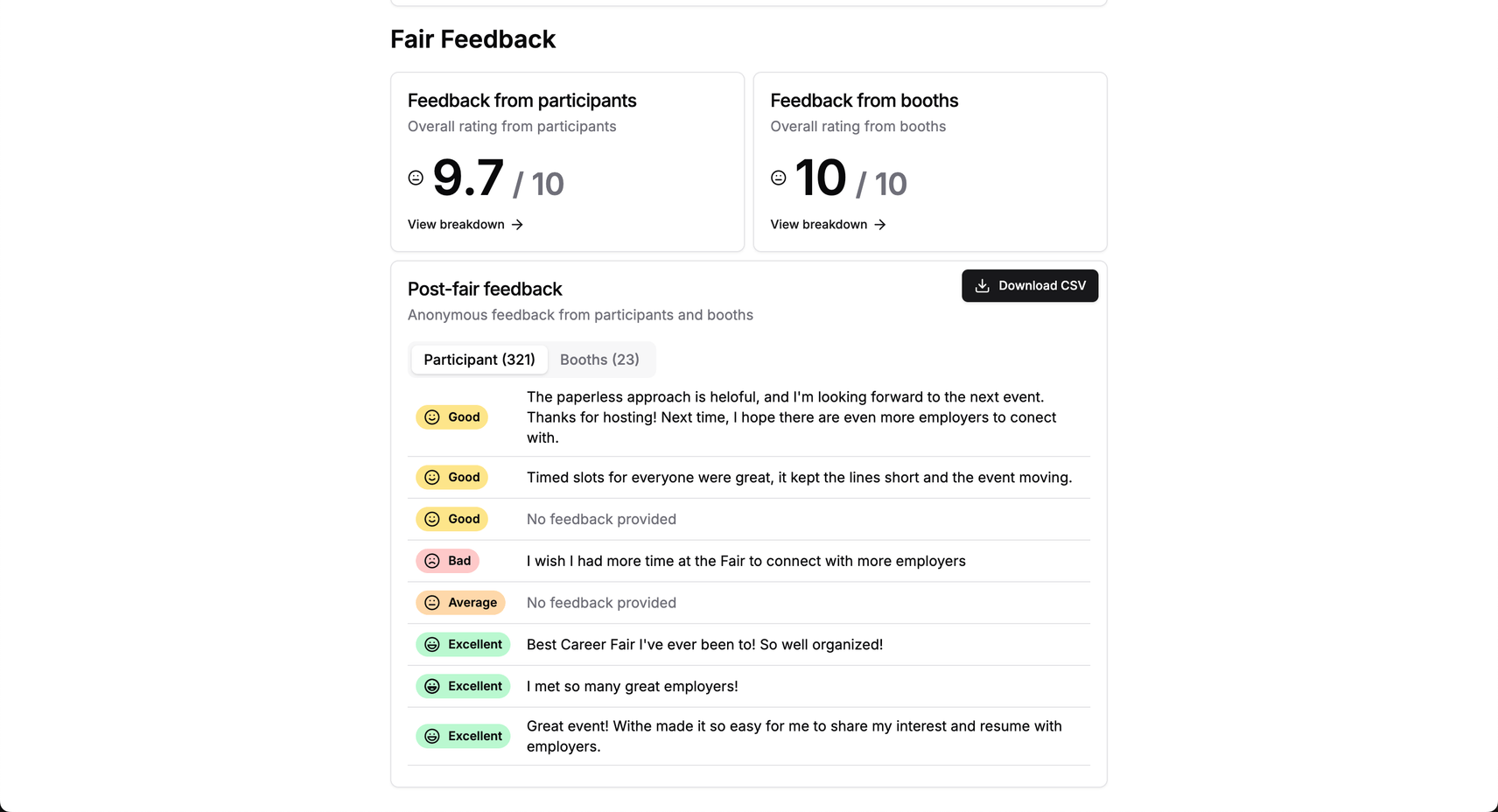Click the download icon in Download CSV
The image size is (1498, 812).
(x=982, y=286)
